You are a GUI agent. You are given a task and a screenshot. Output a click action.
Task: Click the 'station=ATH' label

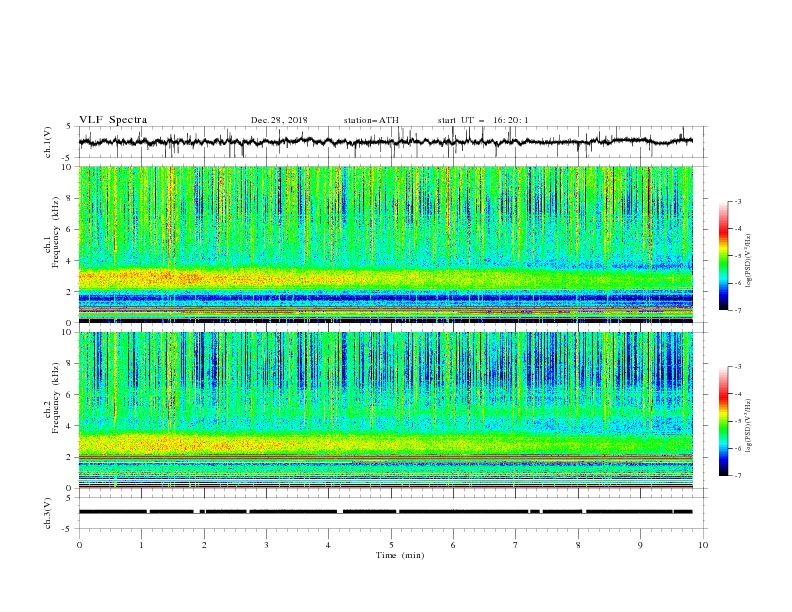point(371,120)
